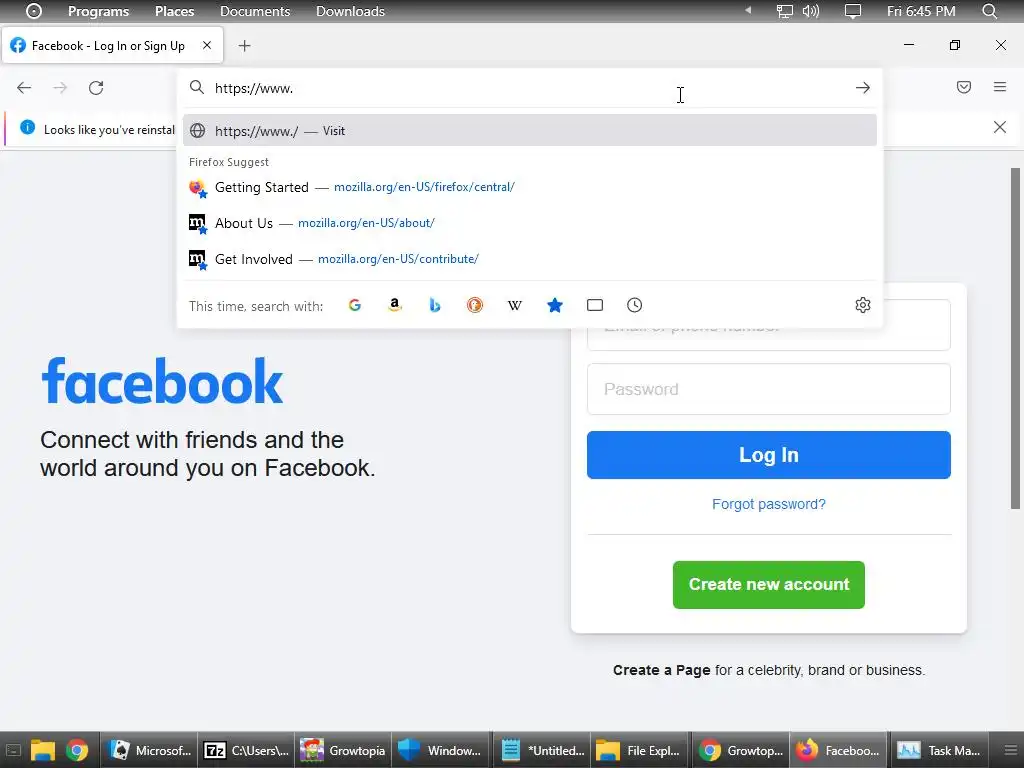Image resolution: width=1024 pixels, height=768 pixels.
Task: Go back with the browser back arrow
Action: click(x=24, y=88)
